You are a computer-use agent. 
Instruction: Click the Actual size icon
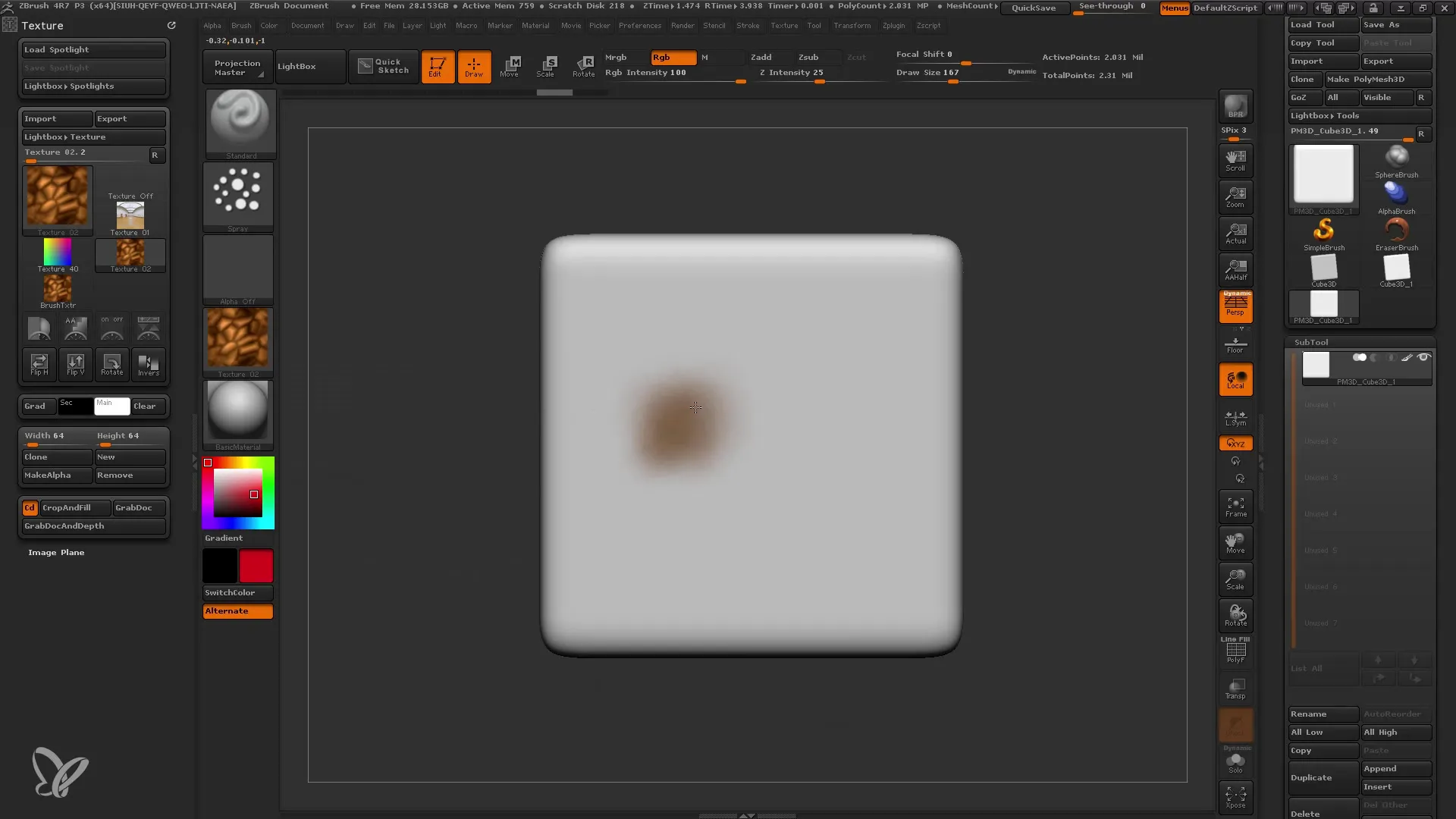(1235, 233)
